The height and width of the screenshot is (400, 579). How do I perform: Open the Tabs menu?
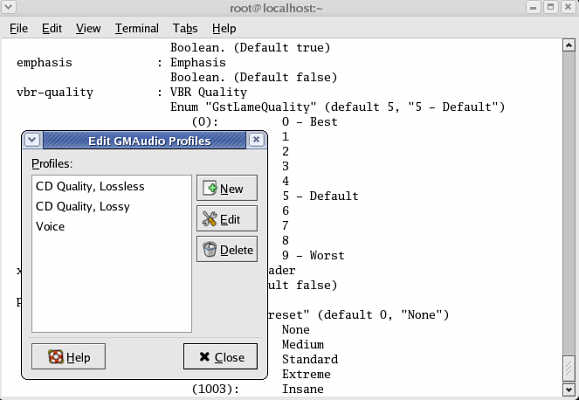185,28
